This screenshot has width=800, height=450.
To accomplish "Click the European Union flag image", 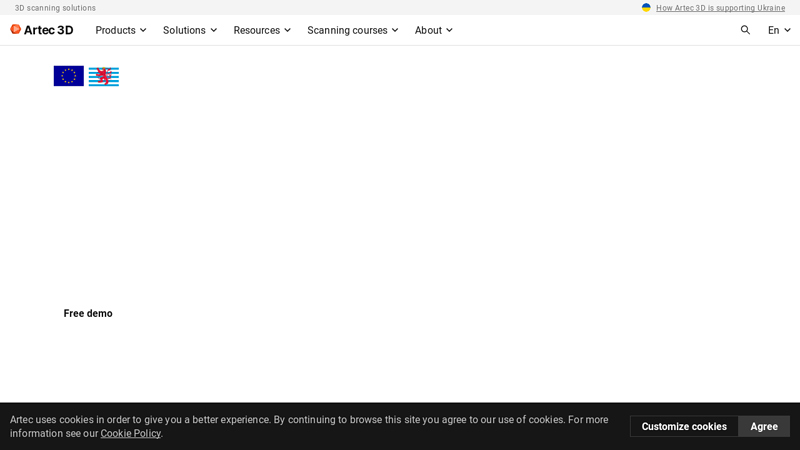I will [69, 76].
